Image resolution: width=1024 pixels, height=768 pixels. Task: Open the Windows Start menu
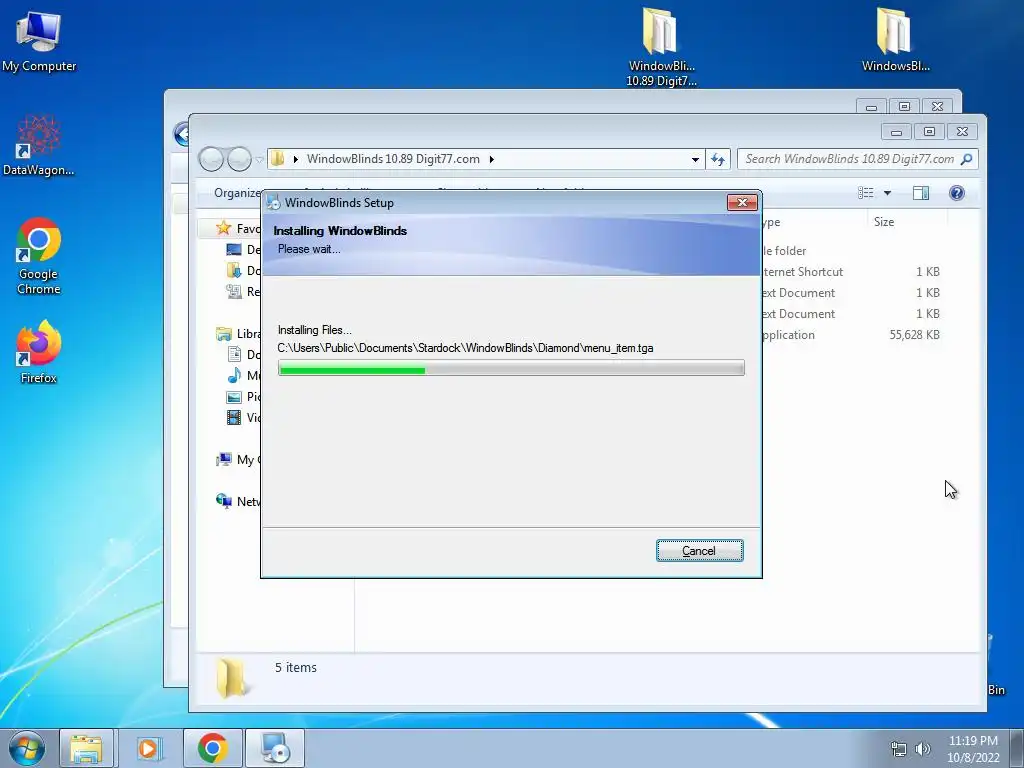(x=27, y=748)
